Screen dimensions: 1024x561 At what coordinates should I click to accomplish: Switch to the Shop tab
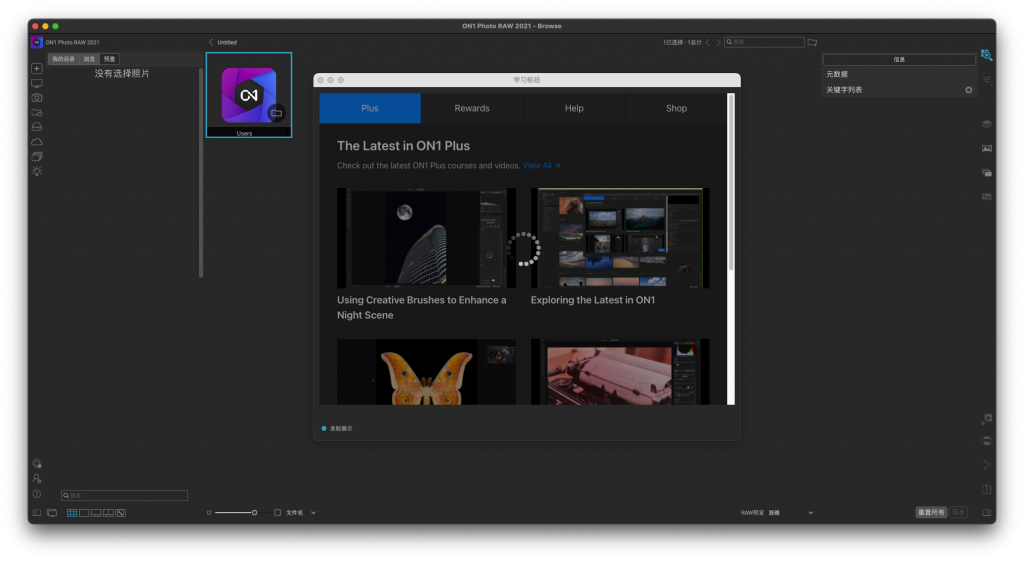pyautogui.click(x=676, y=108)
